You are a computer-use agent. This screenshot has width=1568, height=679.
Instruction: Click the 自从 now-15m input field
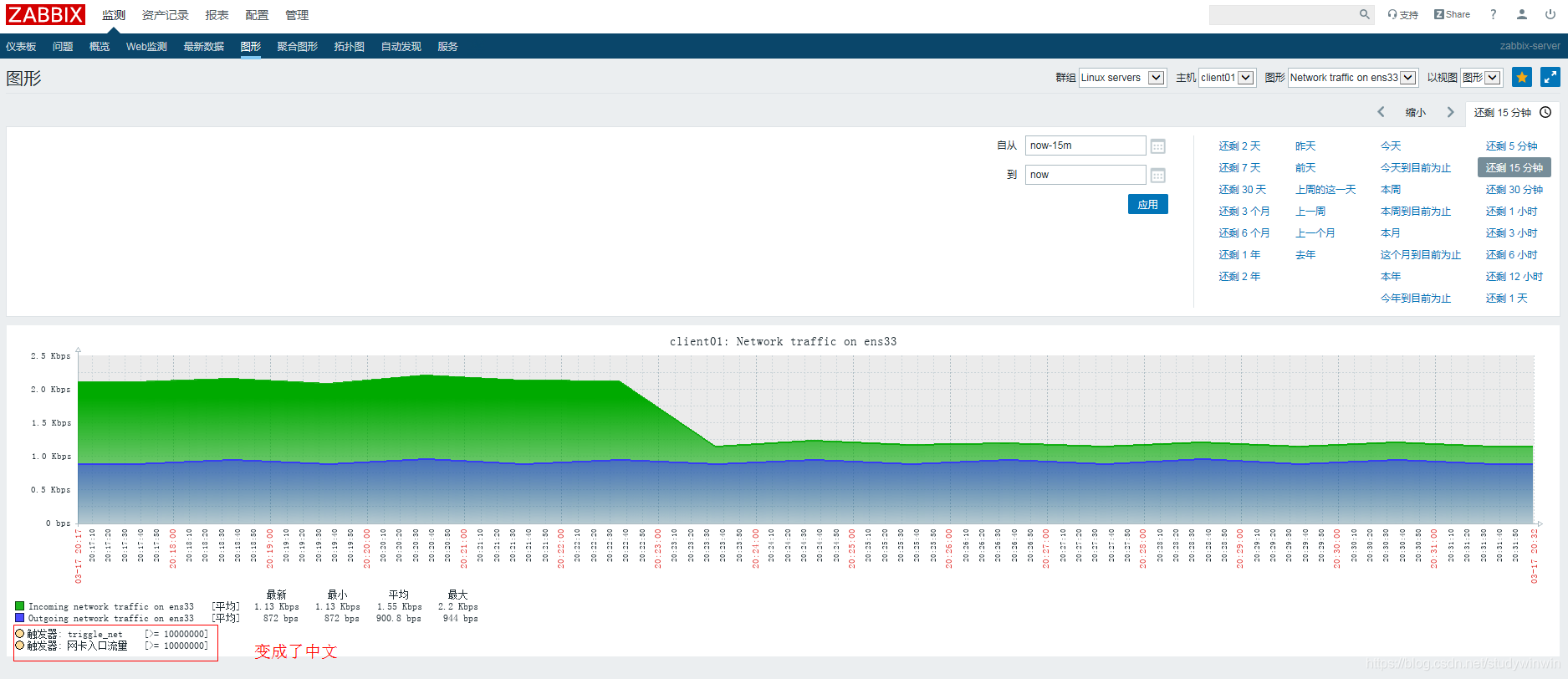1085,145
